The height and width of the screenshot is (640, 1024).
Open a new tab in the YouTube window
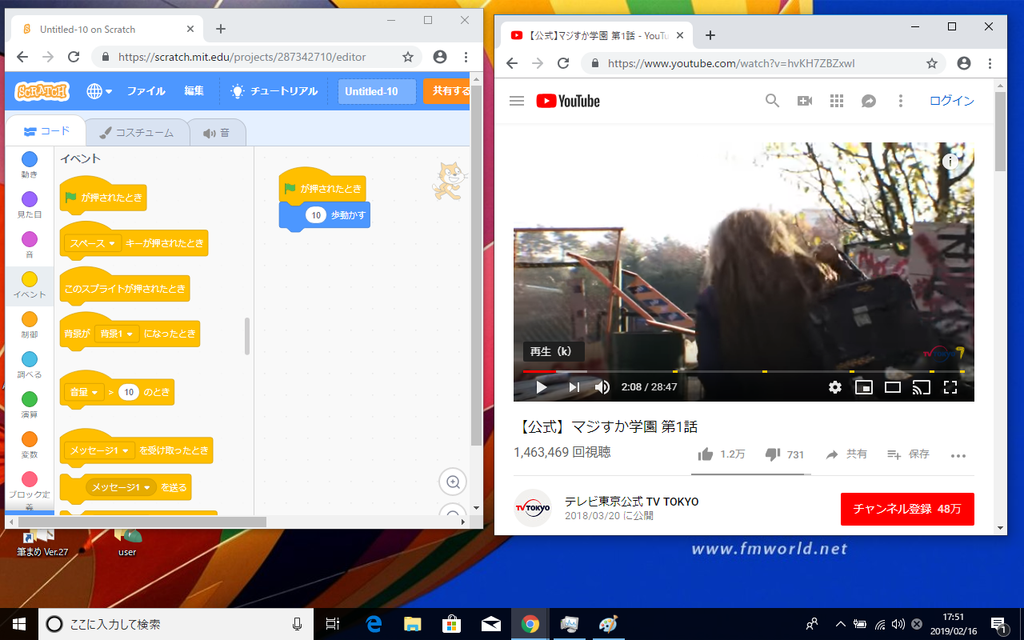710,35
